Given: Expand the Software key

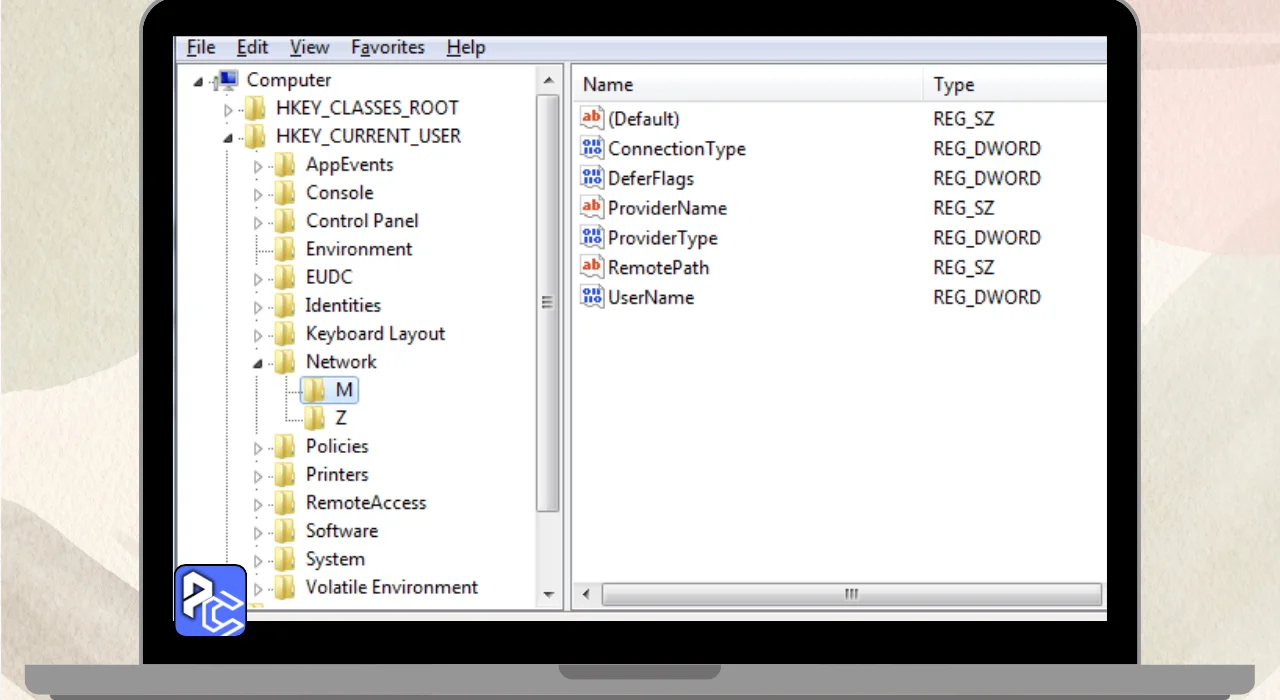Looking at the screenshot, I should pos(258,532).
